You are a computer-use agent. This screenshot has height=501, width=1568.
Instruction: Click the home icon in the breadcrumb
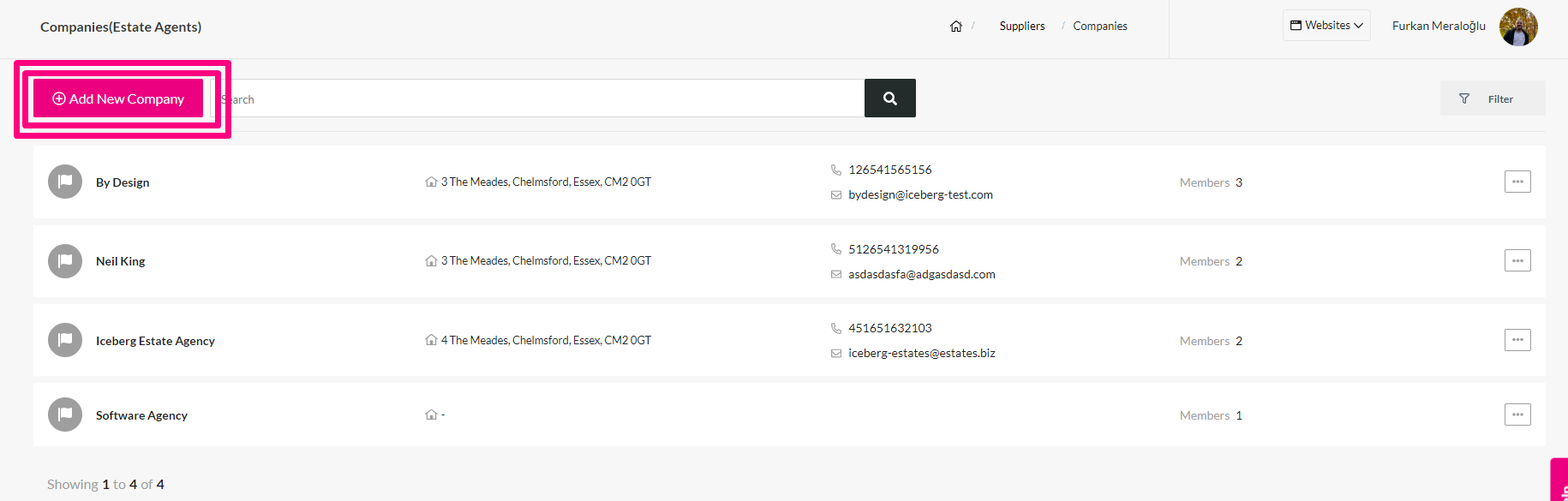[956, 27]
